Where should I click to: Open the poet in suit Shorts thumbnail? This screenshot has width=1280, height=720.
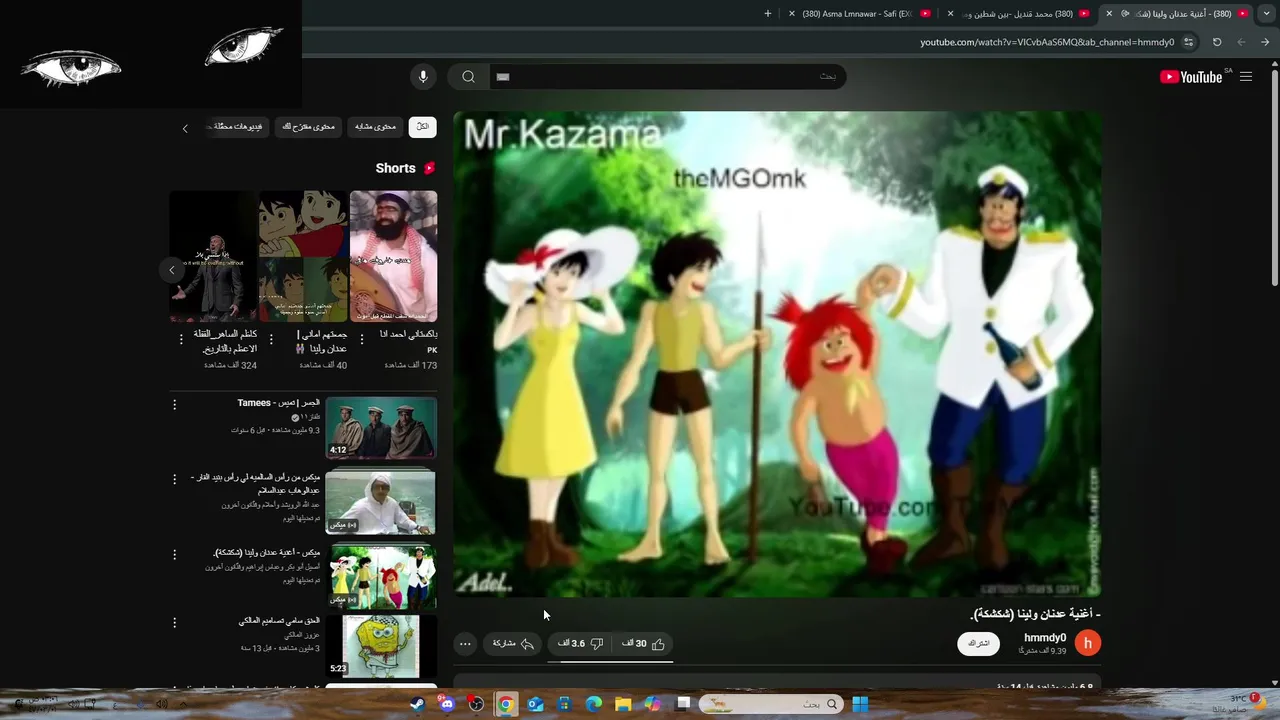pyautogui.click(x=213, y=256)
